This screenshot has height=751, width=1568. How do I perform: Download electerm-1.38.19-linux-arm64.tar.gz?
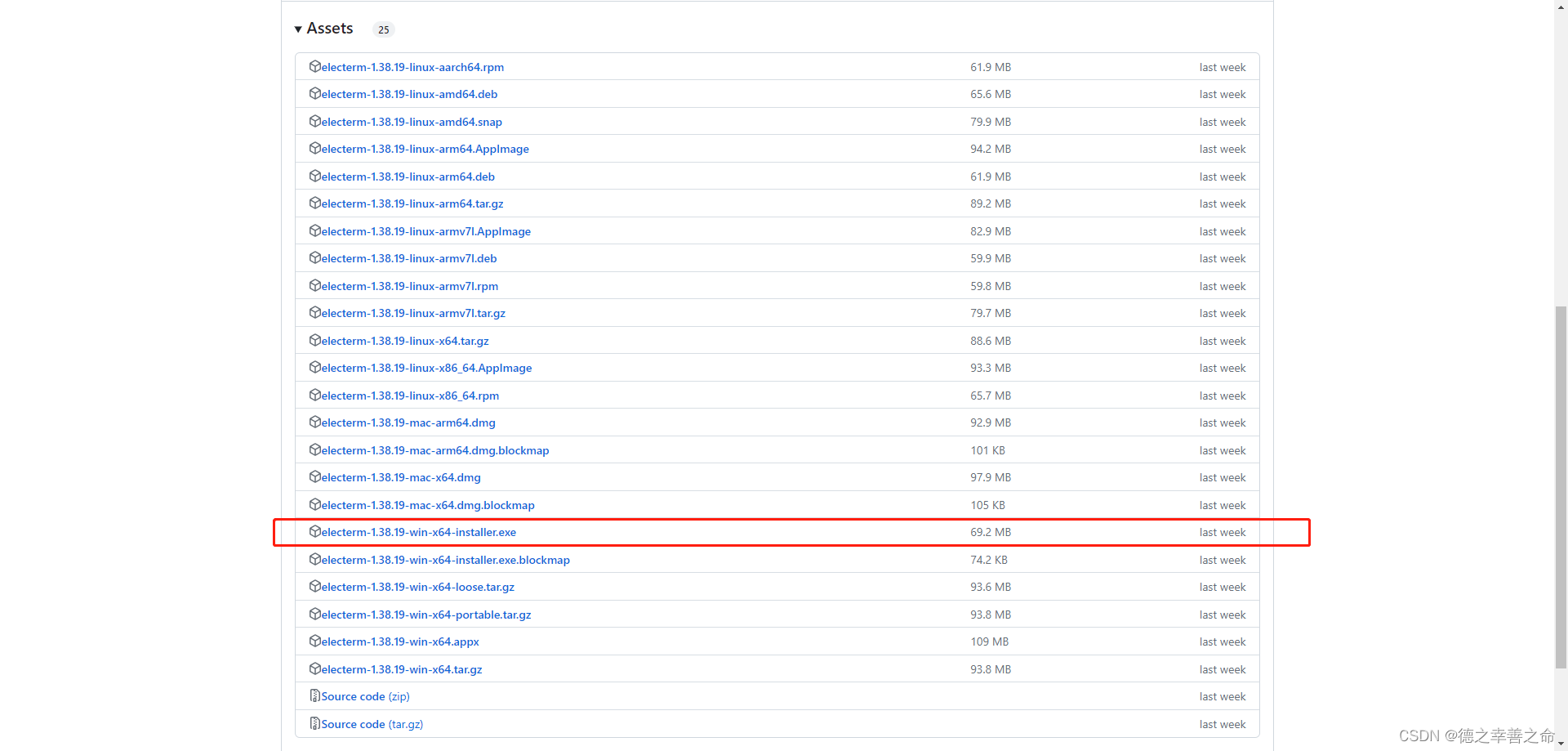(x=412, y=203)
